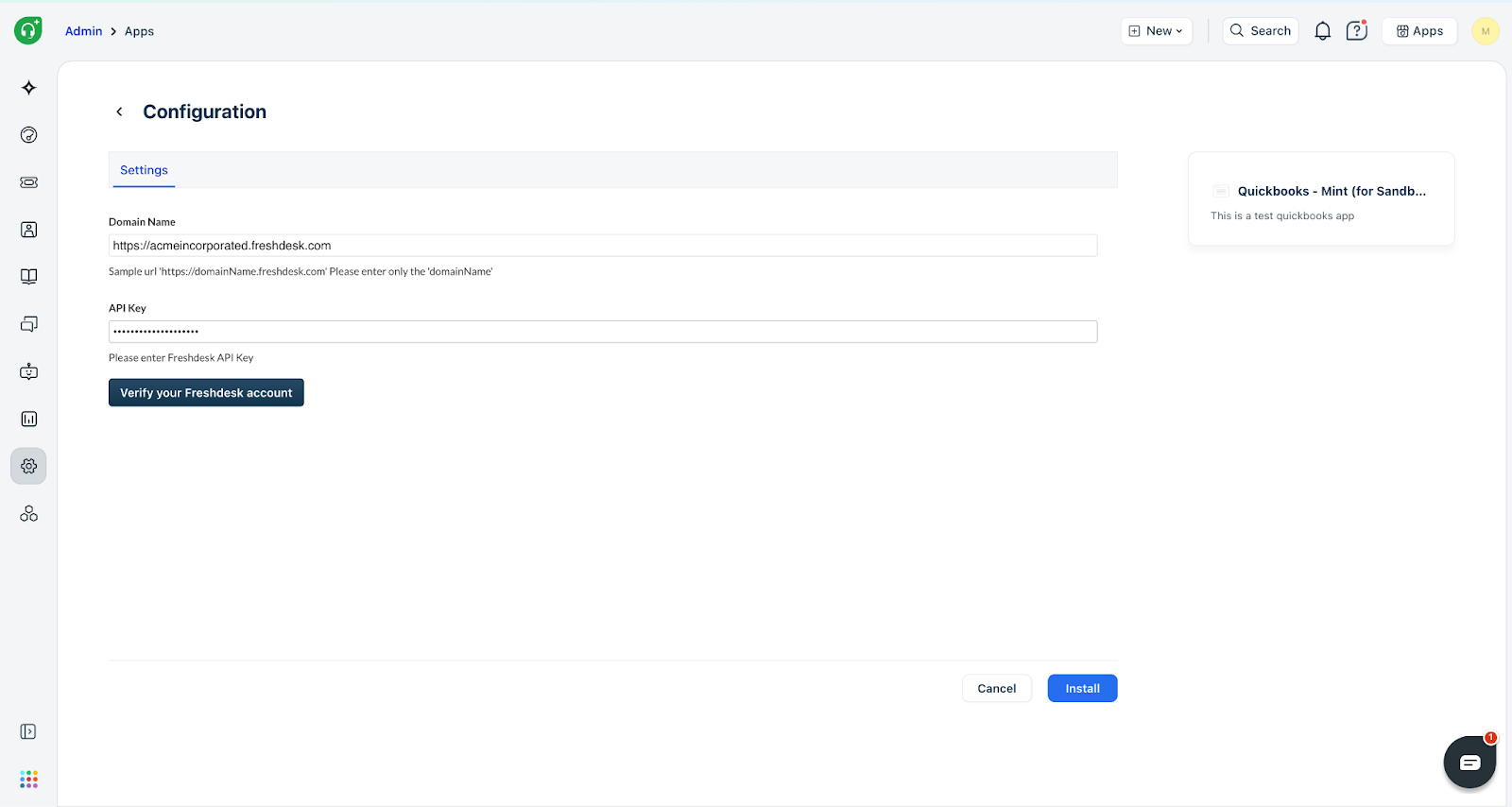This screenshot has height=807, width=1512.
Task: Click the 'This is a test quickbooks app' text
Action: (x=1282, y=216)
